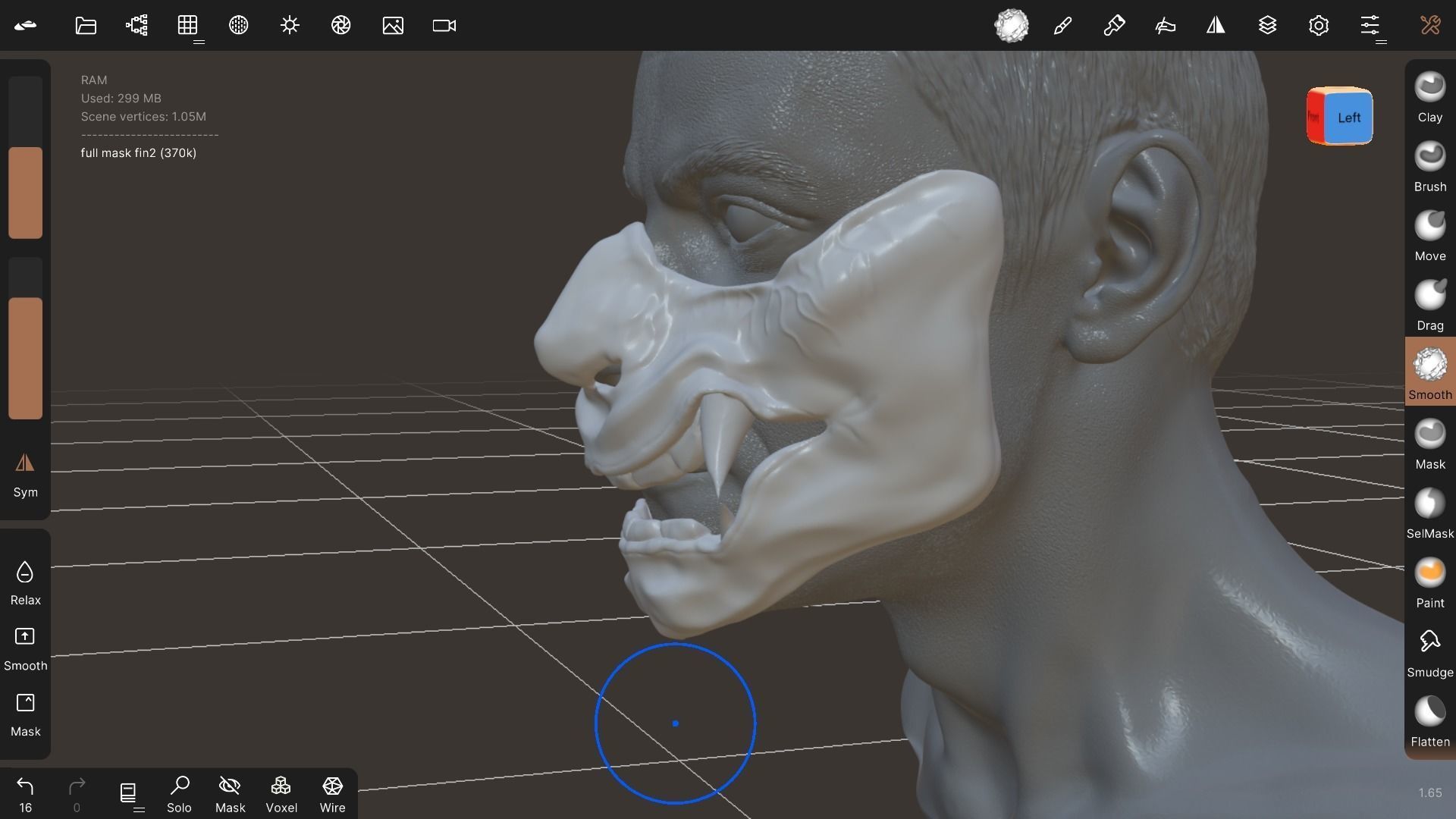Select the Smudge tool

click(1430, 652)
